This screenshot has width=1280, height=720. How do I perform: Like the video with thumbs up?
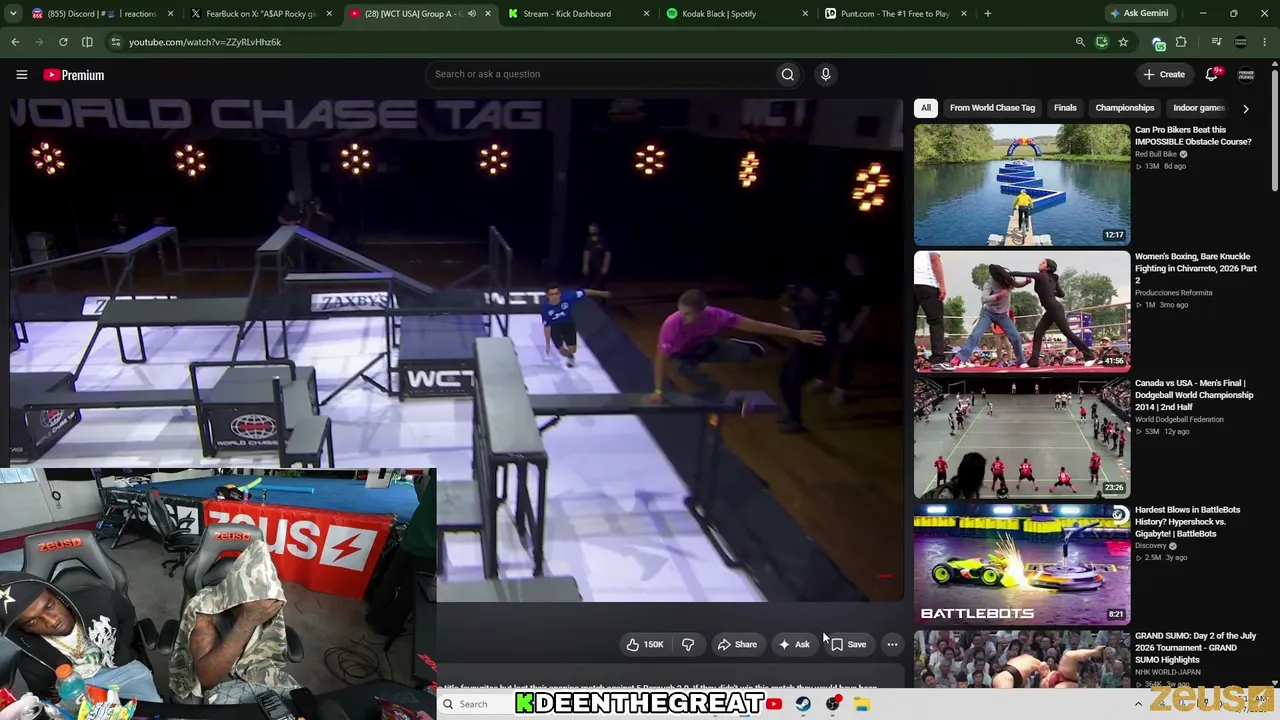pos(644,644)
